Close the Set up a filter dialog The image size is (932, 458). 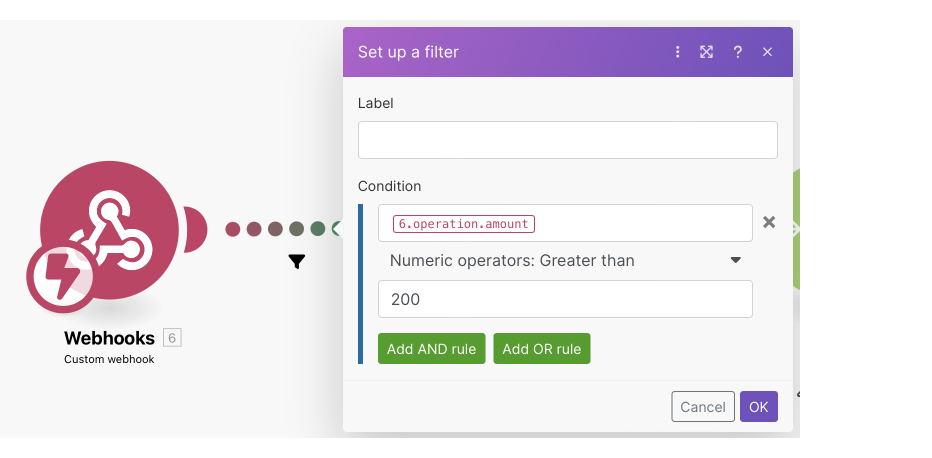[767, 52]
